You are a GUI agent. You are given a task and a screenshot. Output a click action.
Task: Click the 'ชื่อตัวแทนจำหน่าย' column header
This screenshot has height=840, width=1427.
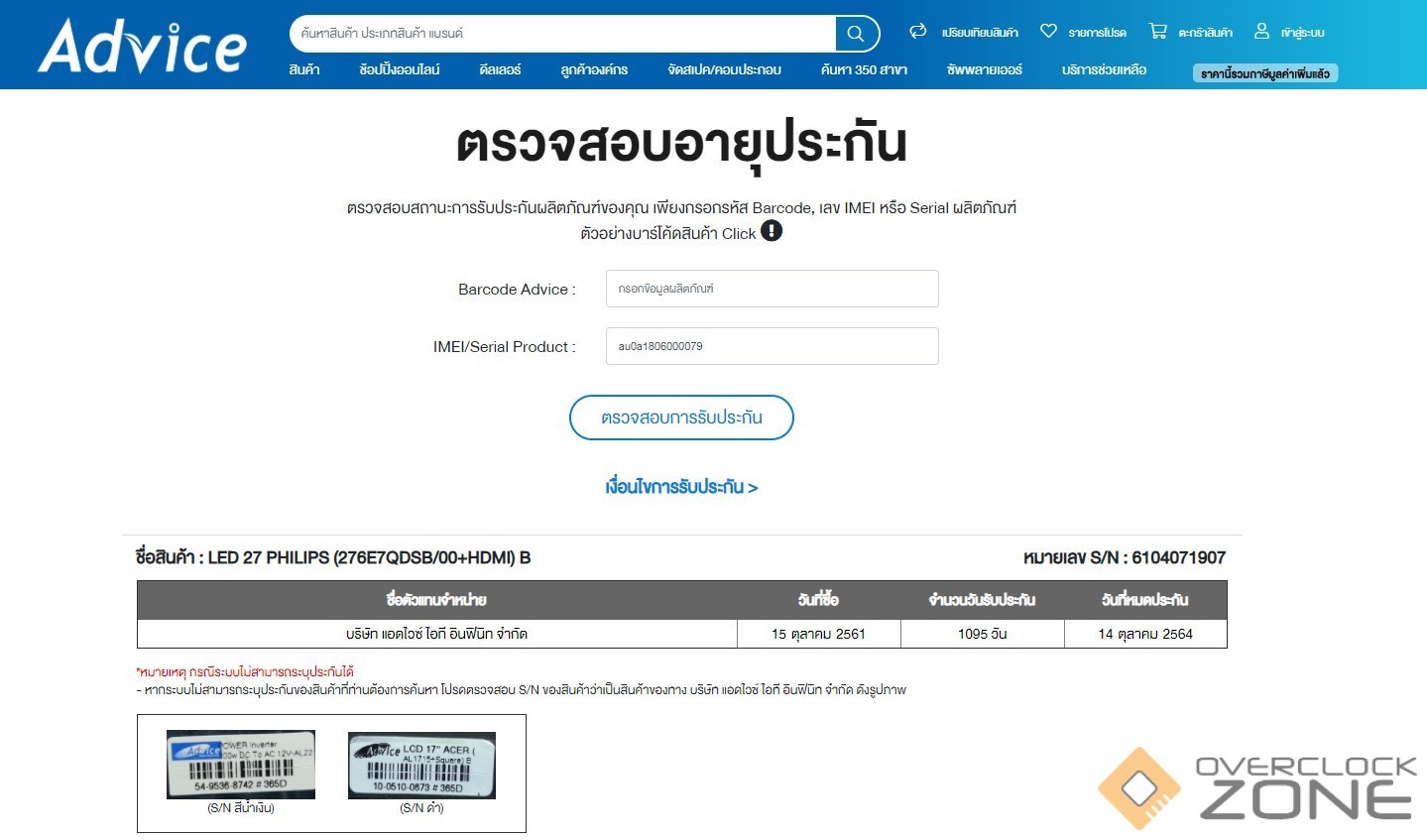point(436,600)
